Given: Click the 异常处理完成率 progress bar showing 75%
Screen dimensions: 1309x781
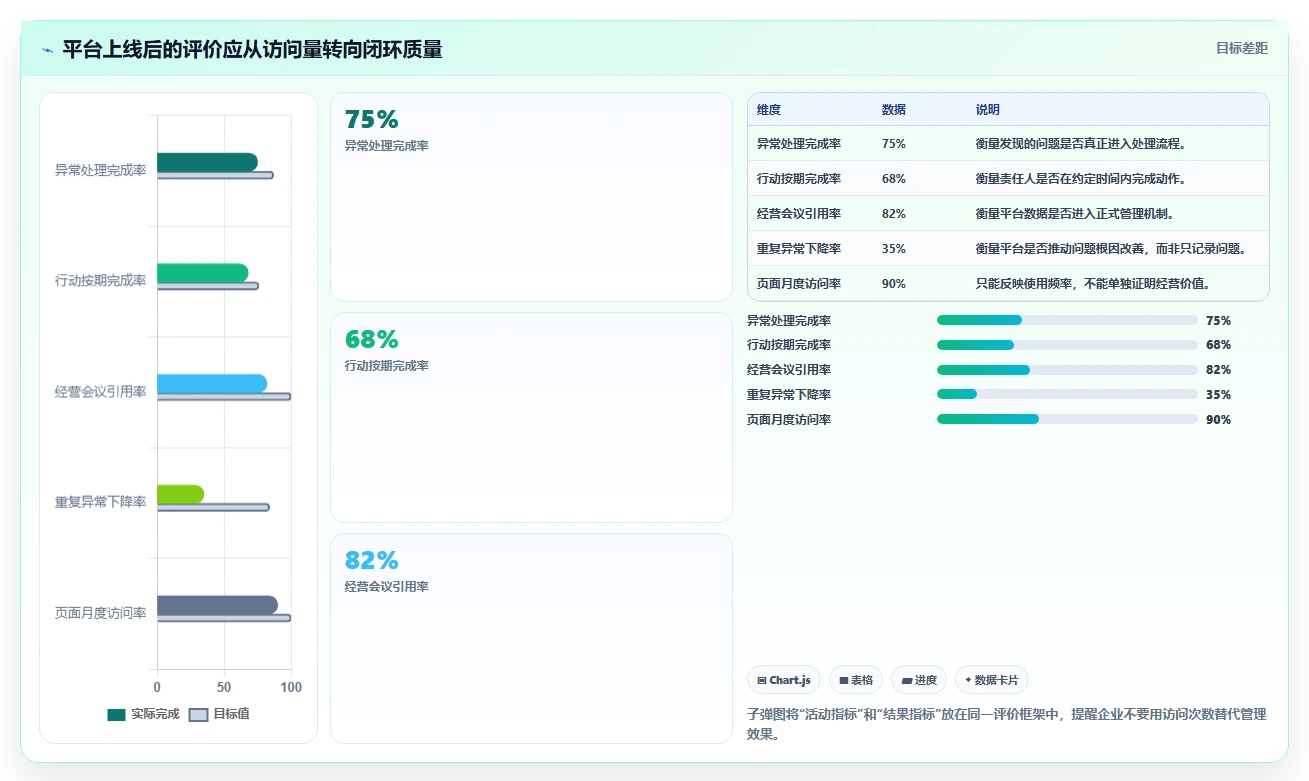Looking at the screenshot, I should pyautogui.click(x=1067, y=320).
